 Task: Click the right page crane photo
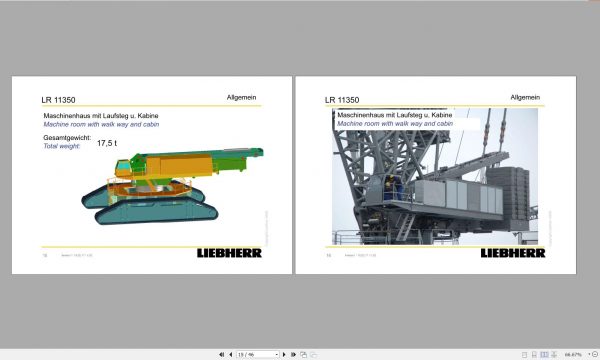(435, 177)
